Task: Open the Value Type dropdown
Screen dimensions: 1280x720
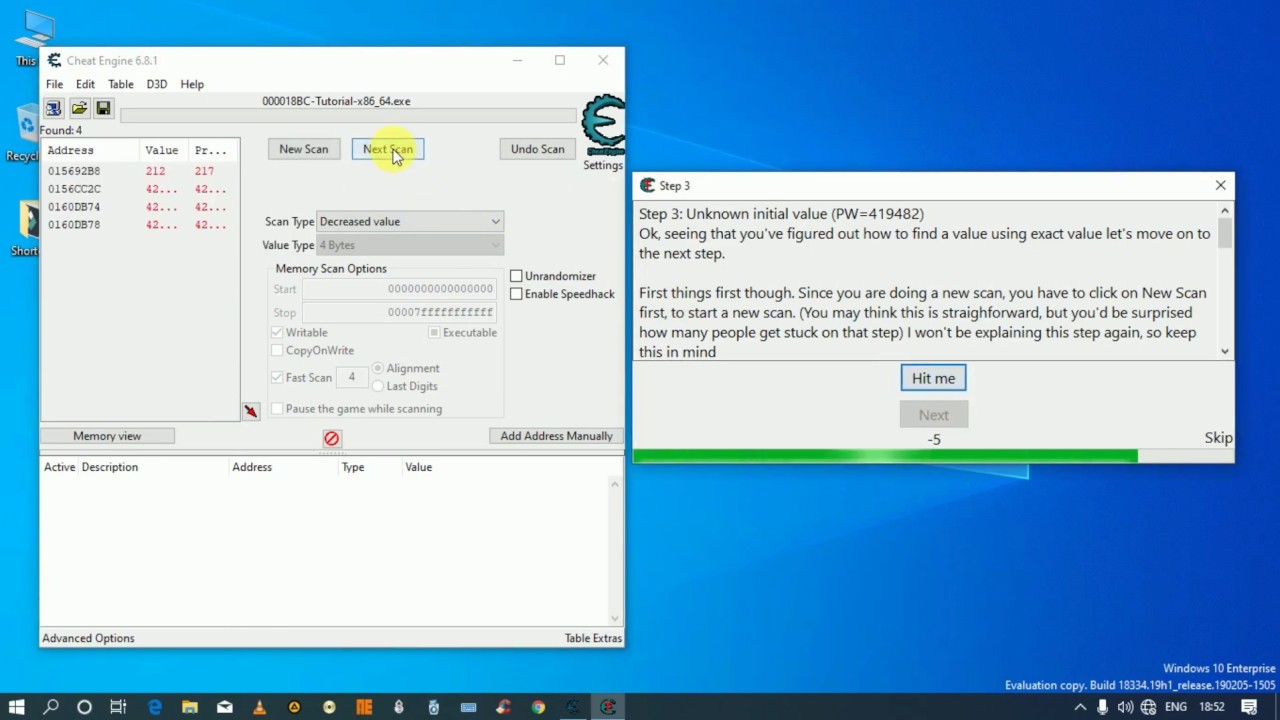Action: pos(410,245)
